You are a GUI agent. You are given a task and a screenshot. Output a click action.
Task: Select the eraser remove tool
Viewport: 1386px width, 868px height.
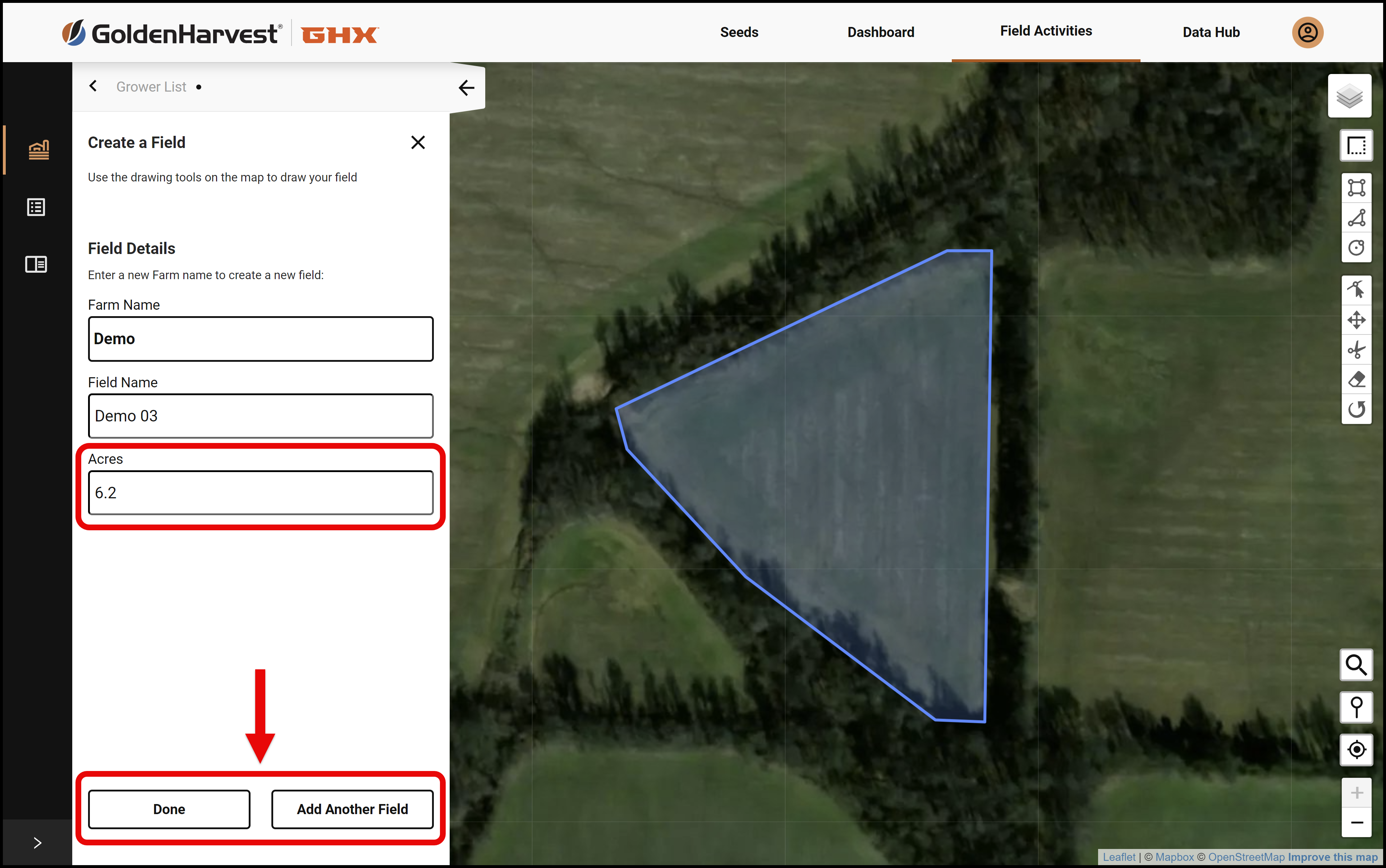(1356, 379)
